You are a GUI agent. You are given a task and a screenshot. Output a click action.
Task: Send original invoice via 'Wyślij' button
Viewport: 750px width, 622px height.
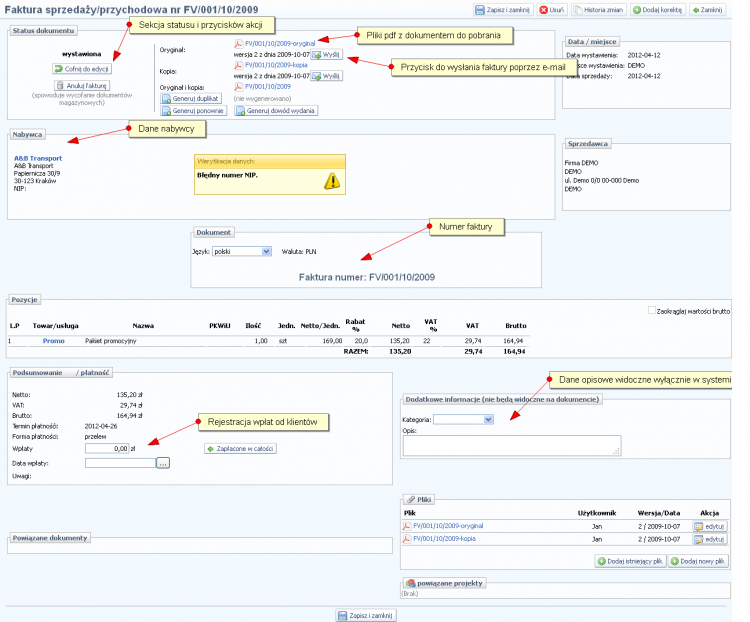[327, 54]
